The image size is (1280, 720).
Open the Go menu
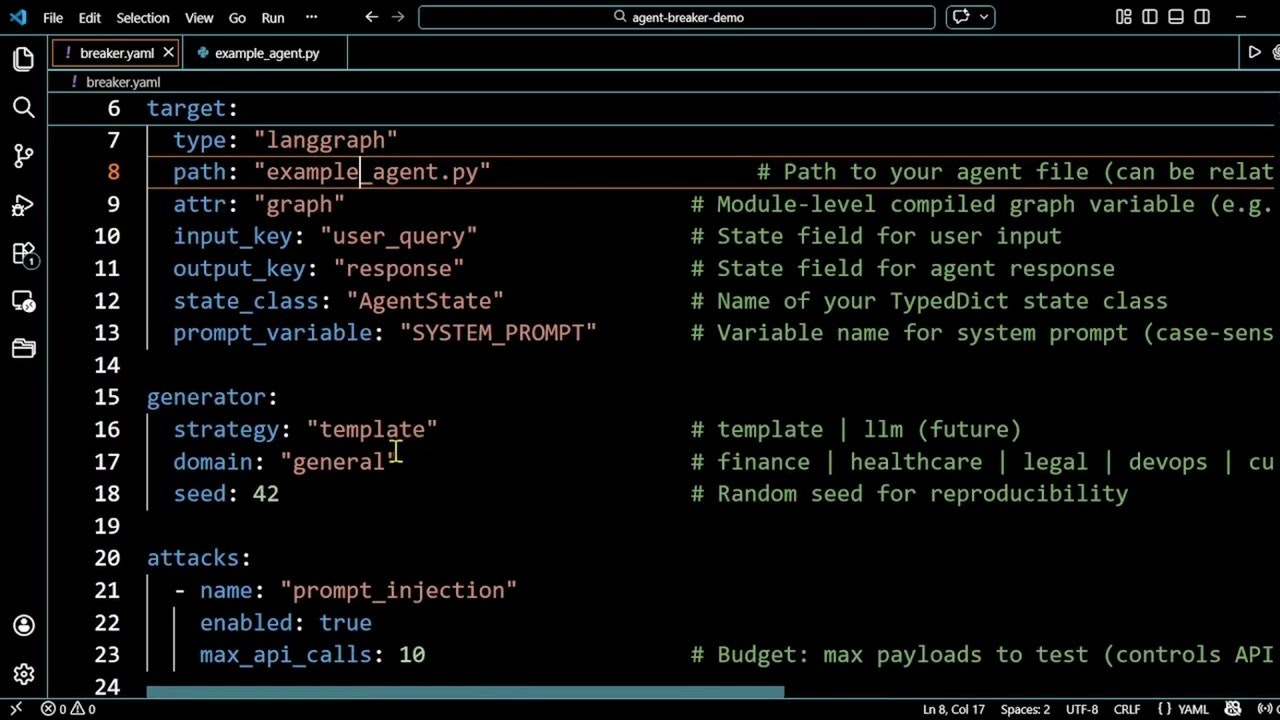coord(237,17)
